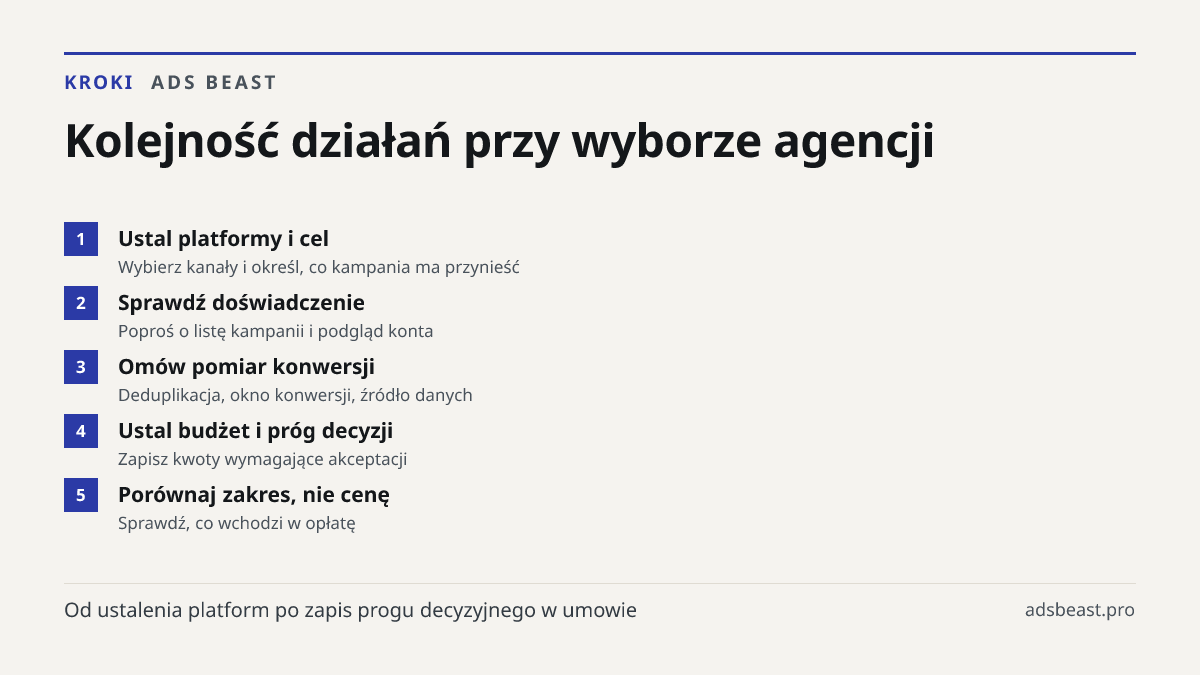The height and width of the screenshot is (675, 1200).
Task: Select the title 'Ustal budżet i próg decyzji'
Action: tap(255, 431)
